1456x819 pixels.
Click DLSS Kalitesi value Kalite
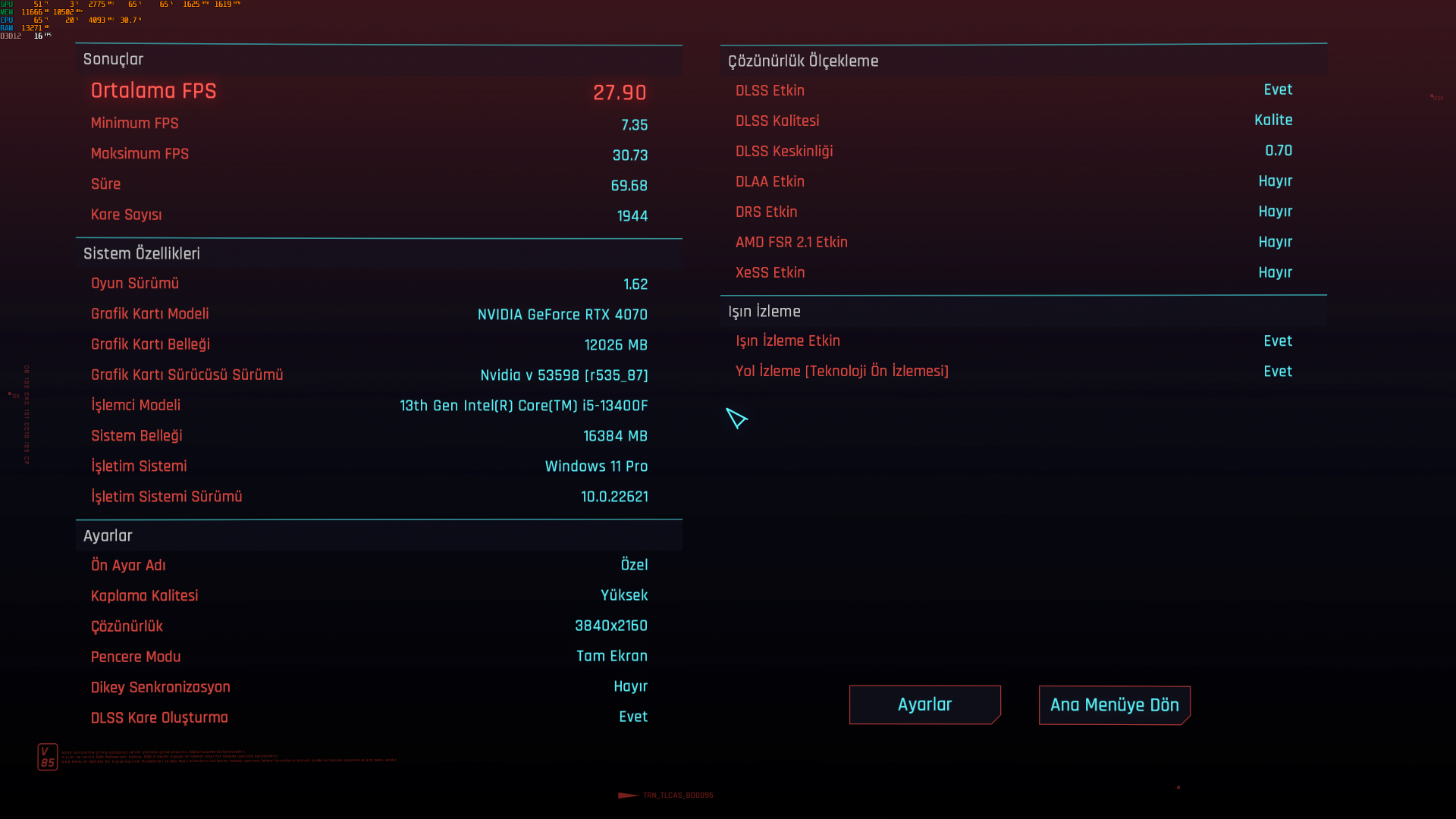(1273, 120)
